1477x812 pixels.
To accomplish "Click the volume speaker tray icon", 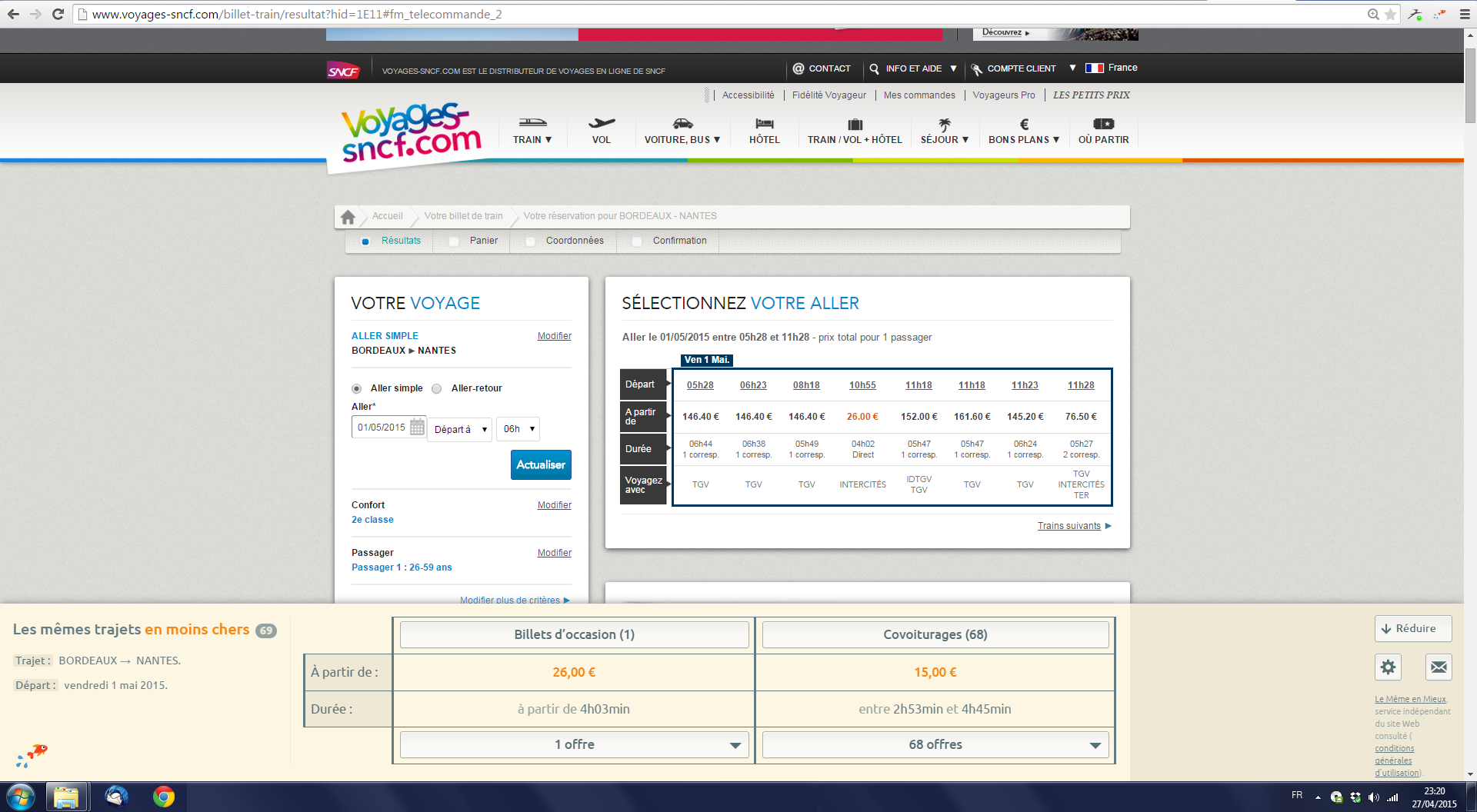I will pyautogui.click(x=1374, y=797).
